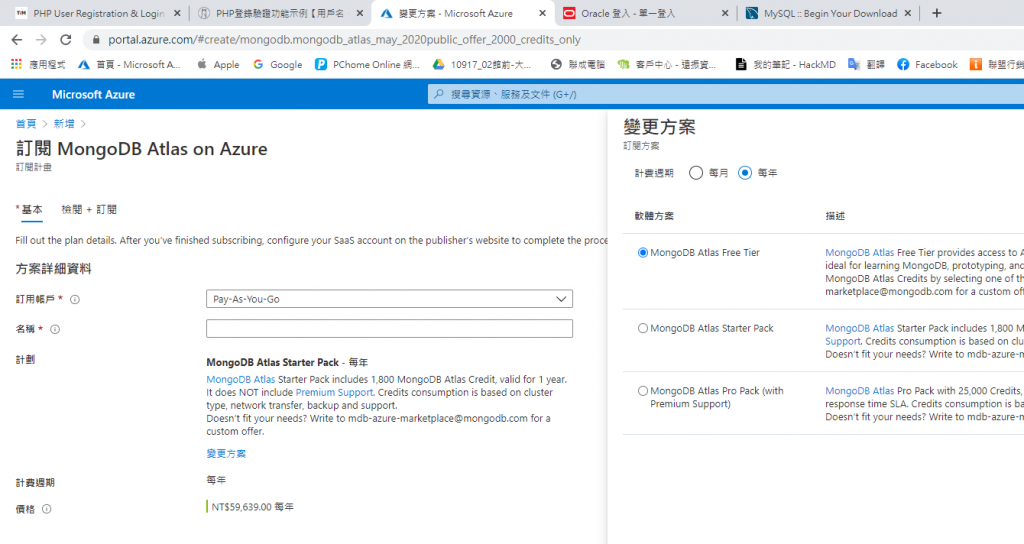
Task: Switch to the 基本 tab
Action: point(31,210)
